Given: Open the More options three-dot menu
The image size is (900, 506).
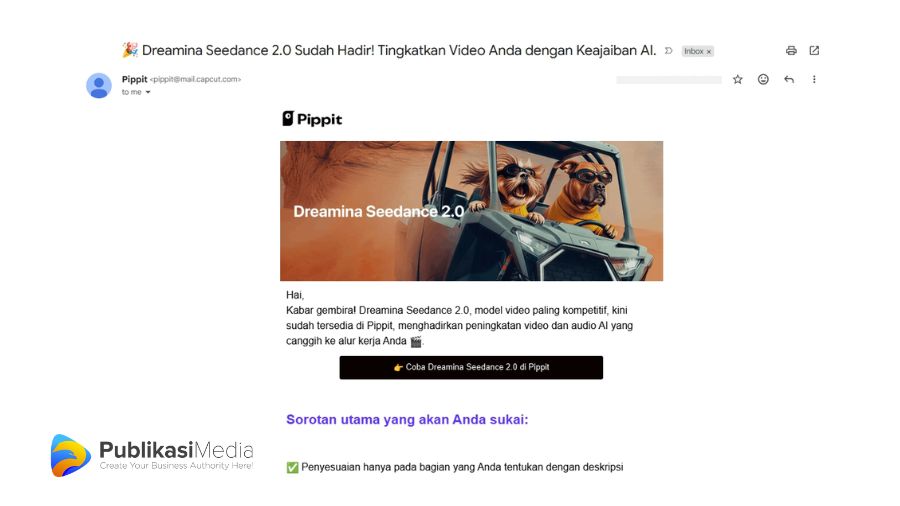Looking at the screenshot, I should 814,79.
